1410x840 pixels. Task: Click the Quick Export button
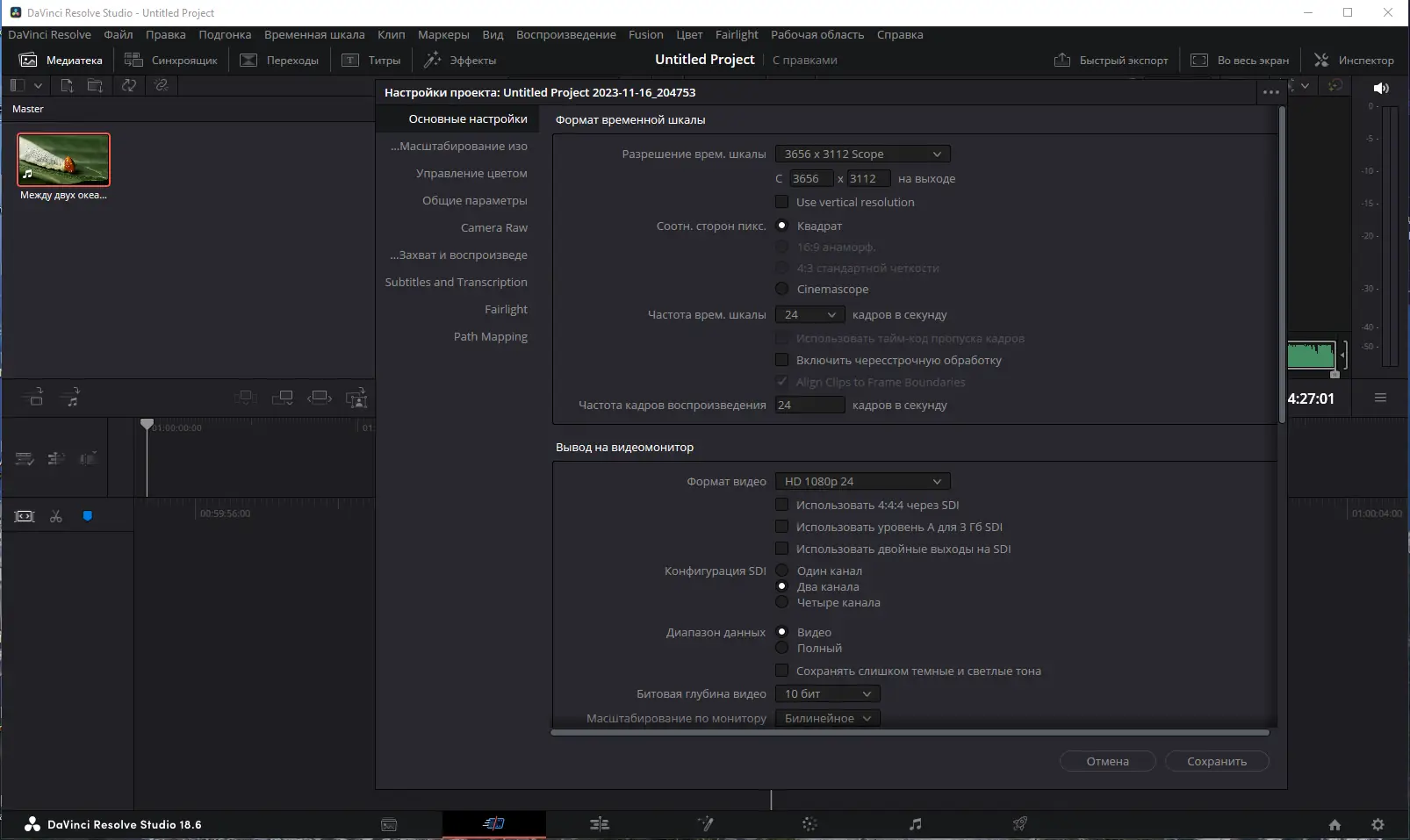(x=1111, y=60)
